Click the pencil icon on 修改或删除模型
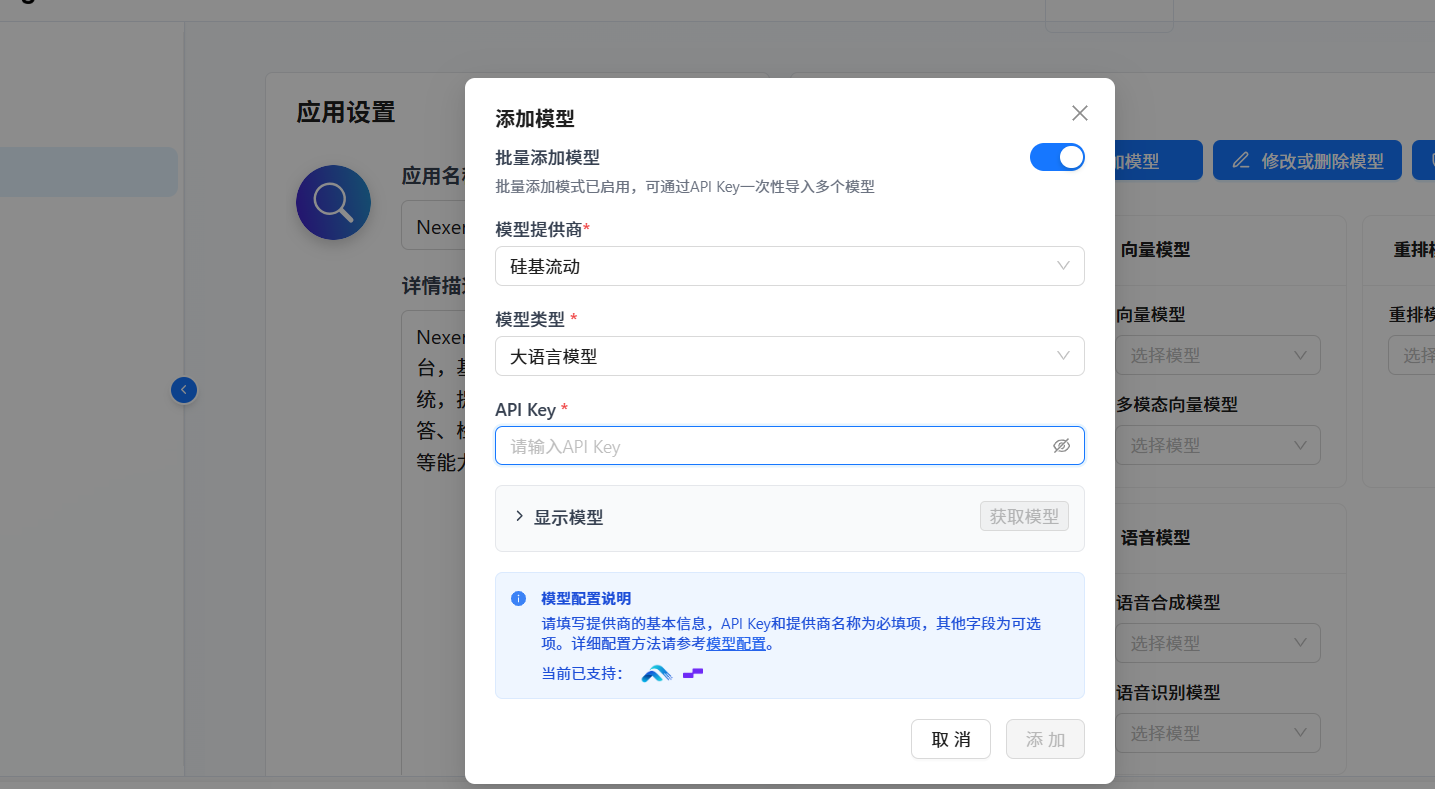This screenshot has height=789, width=1435. (1241, 160)
